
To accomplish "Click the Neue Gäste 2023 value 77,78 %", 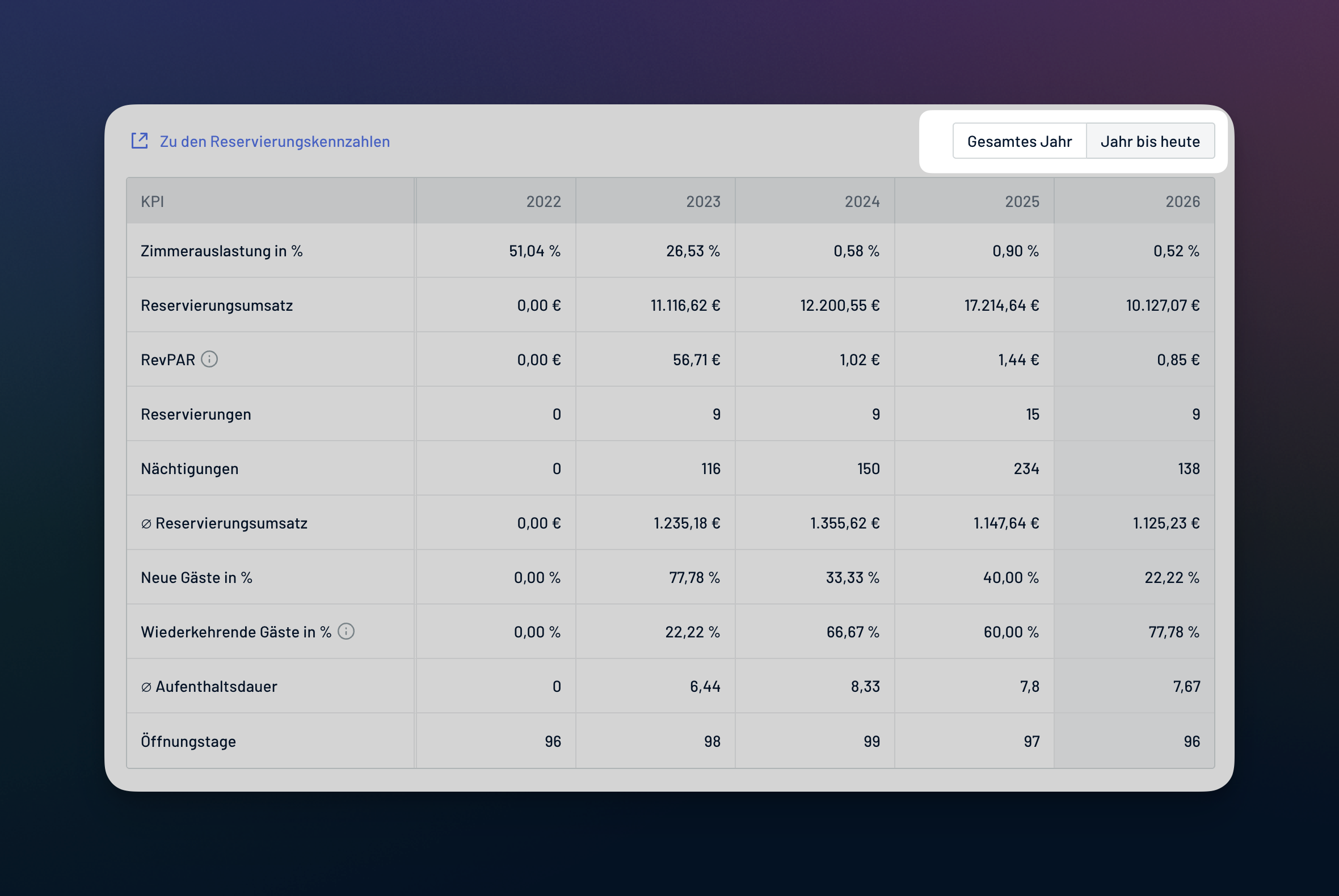I will point(694,577).
